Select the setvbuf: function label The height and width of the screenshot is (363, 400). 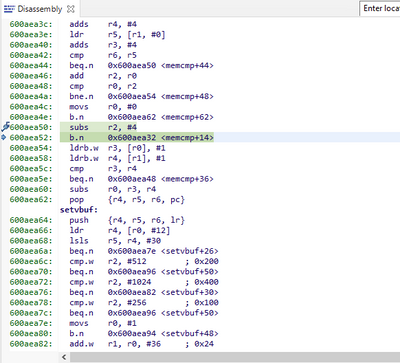pos(79,210)
